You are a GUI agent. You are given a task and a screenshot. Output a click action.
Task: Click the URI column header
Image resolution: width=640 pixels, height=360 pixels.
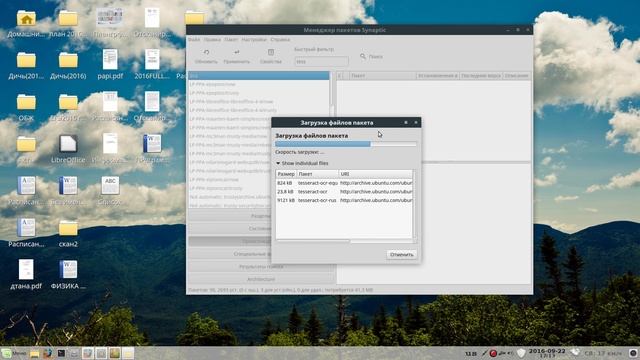[x=375, y=174]
